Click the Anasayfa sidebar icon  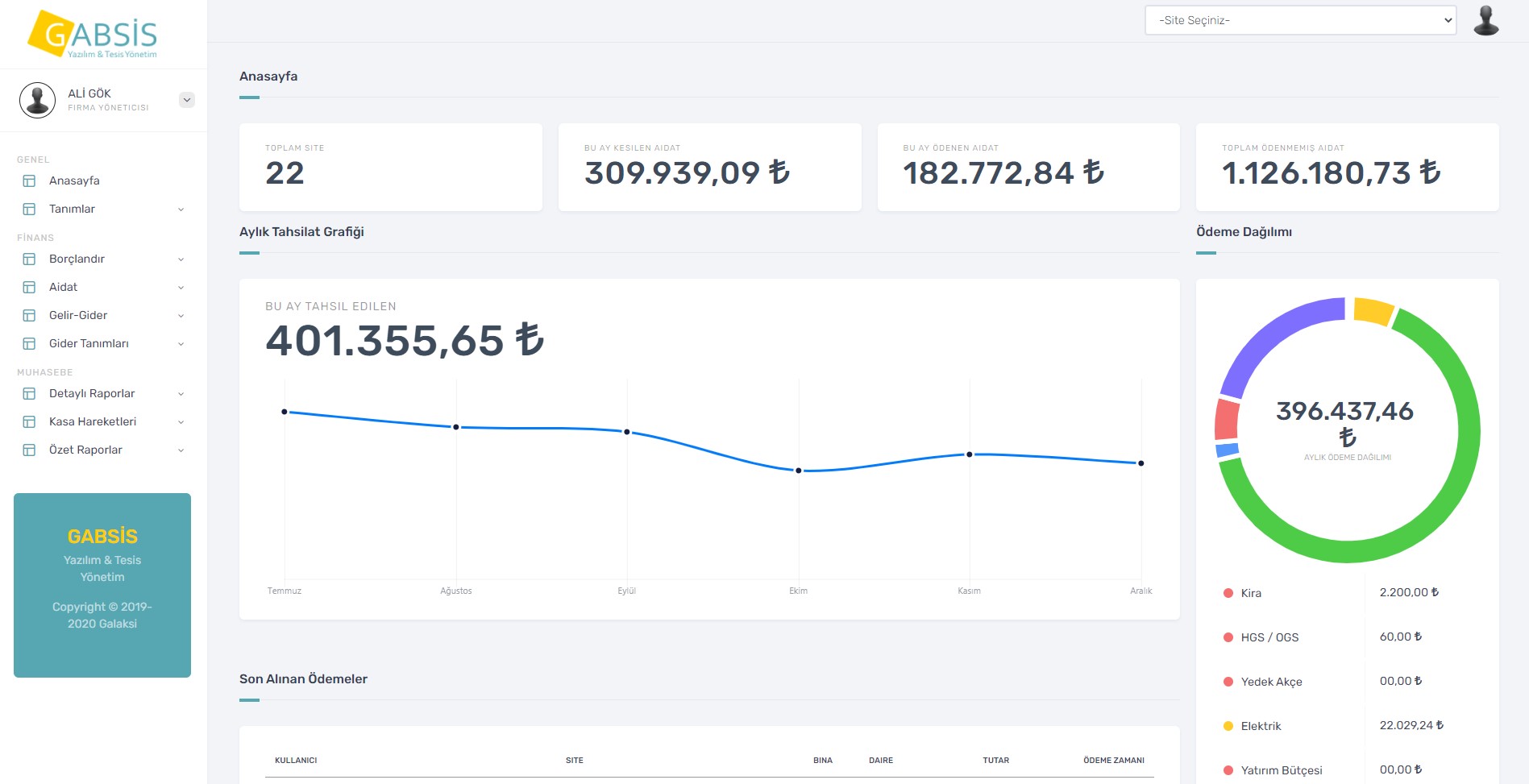pos(29,180)
